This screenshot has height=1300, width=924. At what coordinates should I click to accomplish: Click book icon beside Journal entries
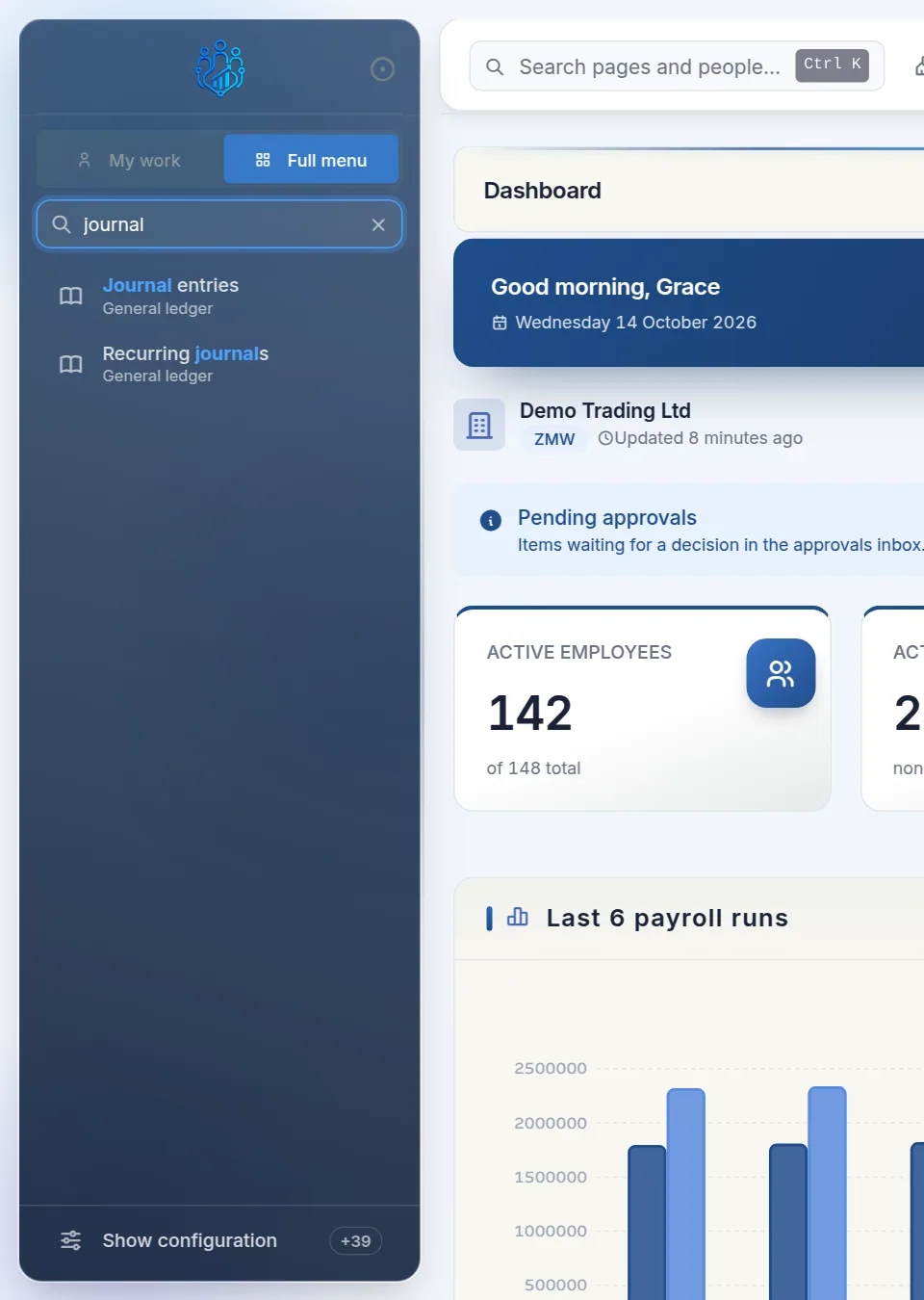(x=71, y=296)
